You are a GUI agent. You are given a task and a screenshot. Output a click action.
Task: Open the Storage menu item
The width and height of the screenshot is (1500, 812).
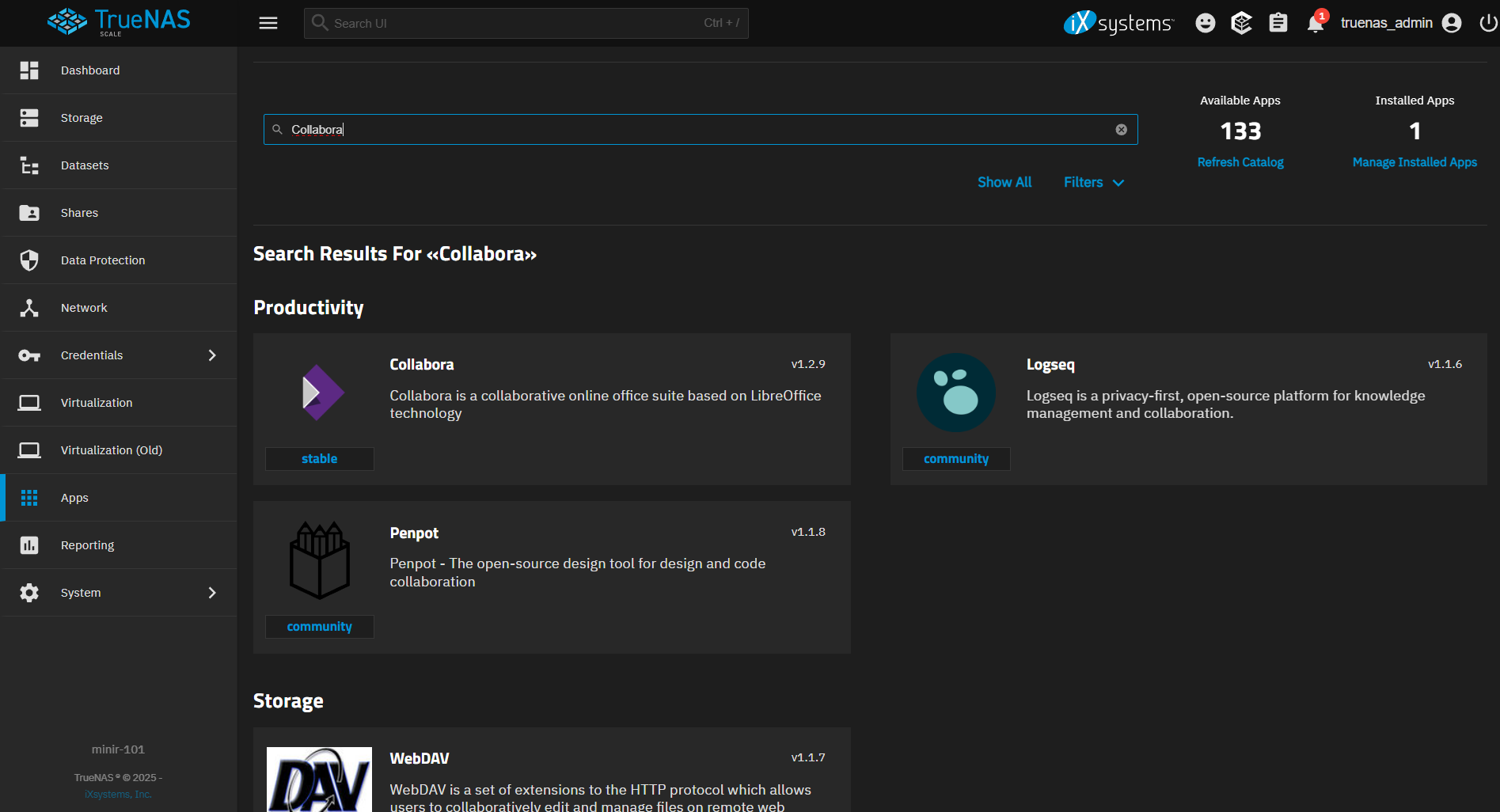coord(119,118)
